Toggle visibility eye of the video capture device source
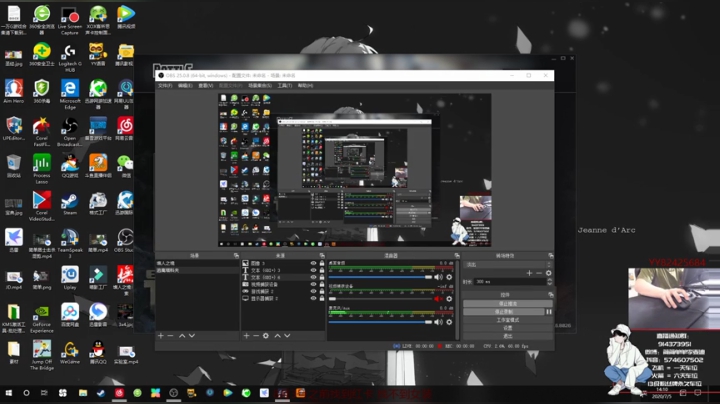Viewport: 720px width, 404px height. 314,284
